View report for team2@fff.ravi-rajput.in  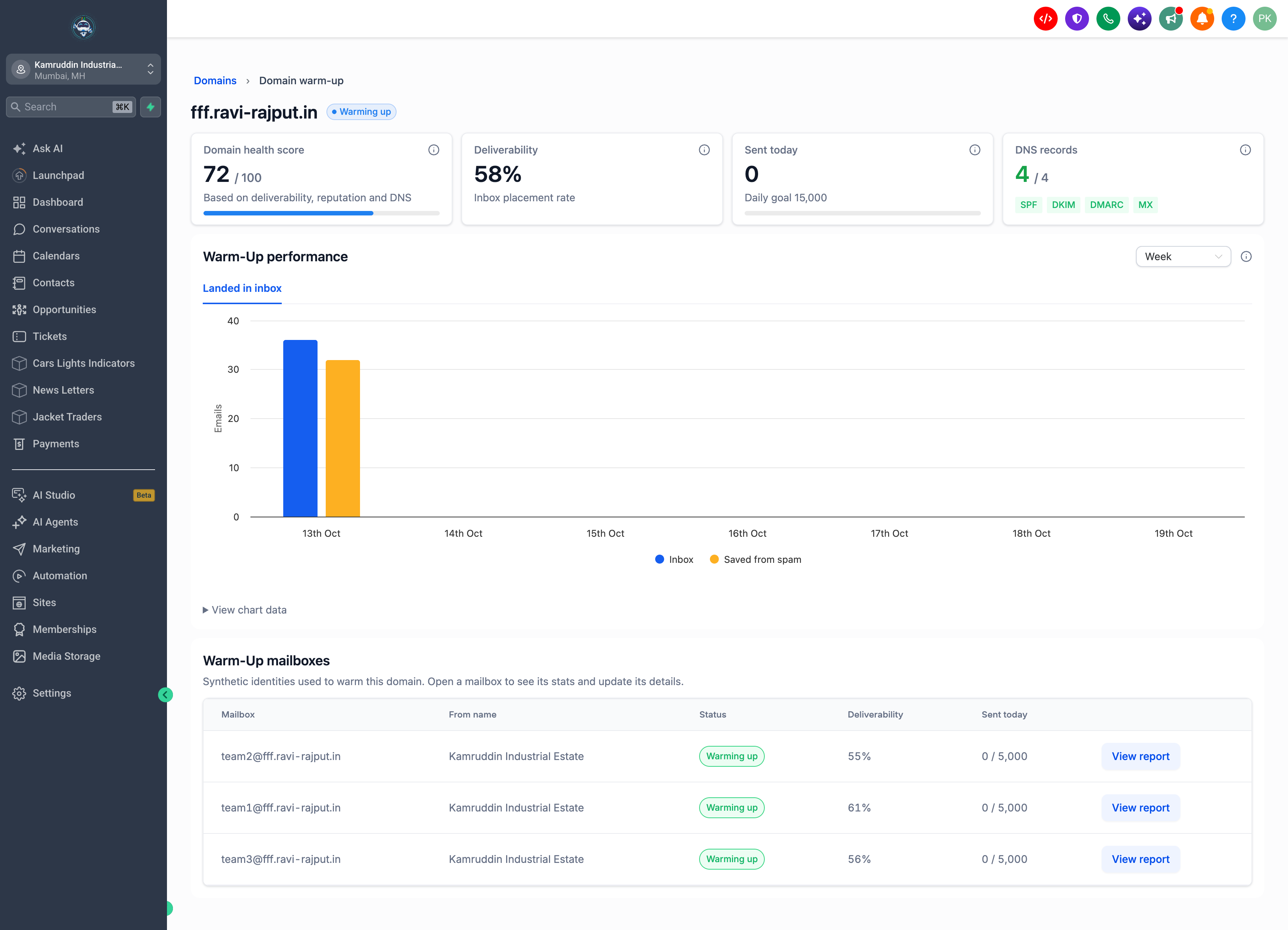[1140, 756]
